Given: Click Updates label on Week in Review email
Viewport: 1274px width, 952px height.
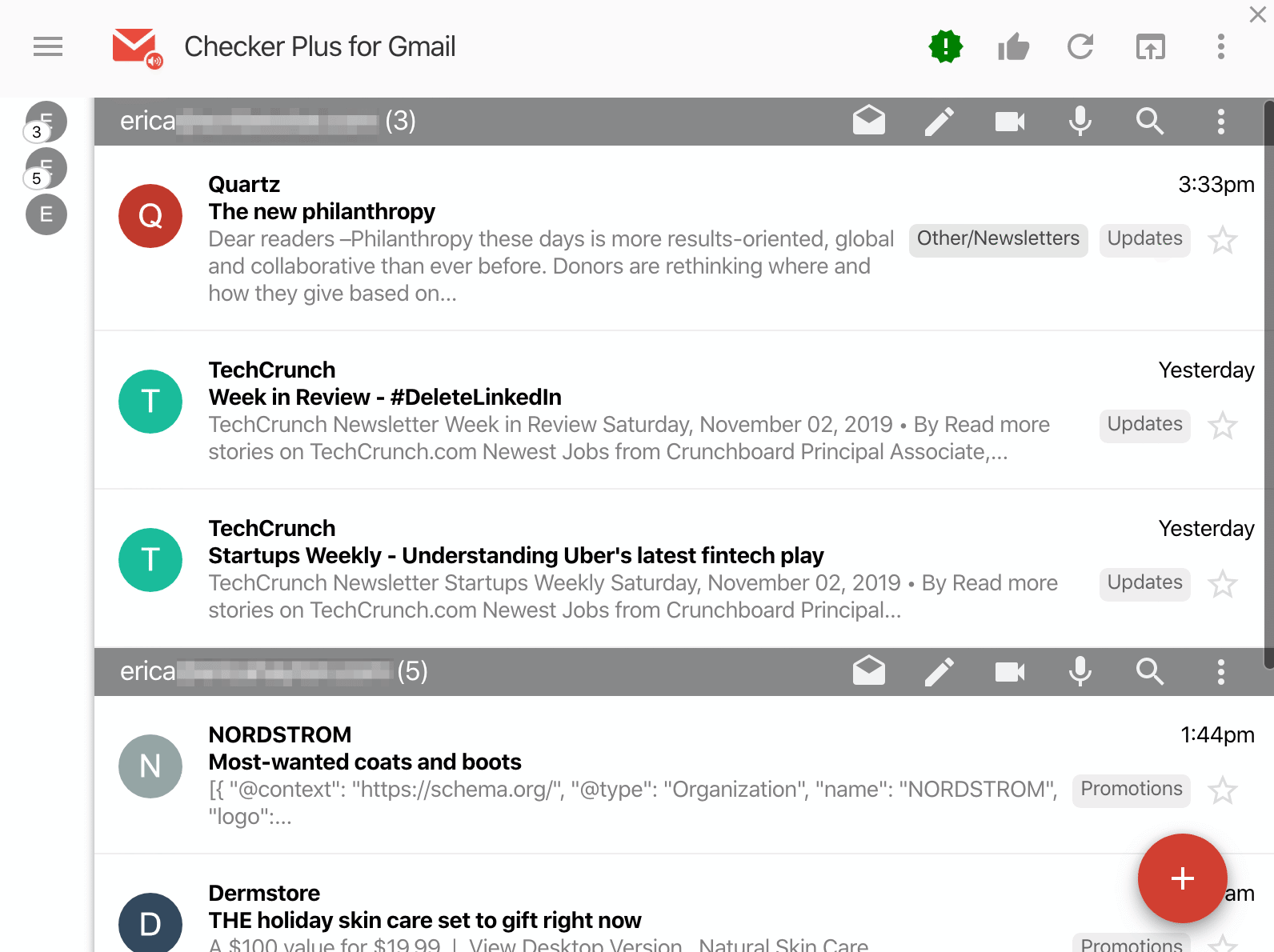Looking at the screenshot, I should (1144, 425).
